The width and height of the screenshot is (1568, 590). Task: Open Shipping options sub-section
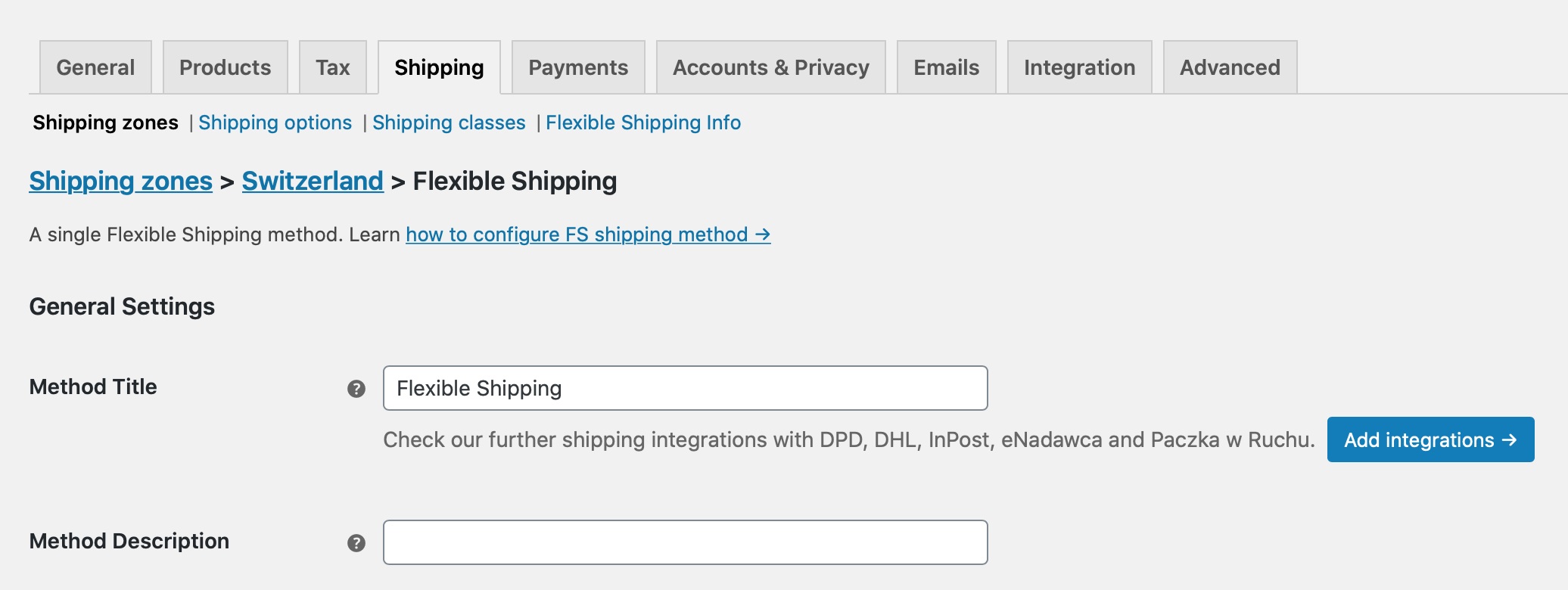pos(275,123)
